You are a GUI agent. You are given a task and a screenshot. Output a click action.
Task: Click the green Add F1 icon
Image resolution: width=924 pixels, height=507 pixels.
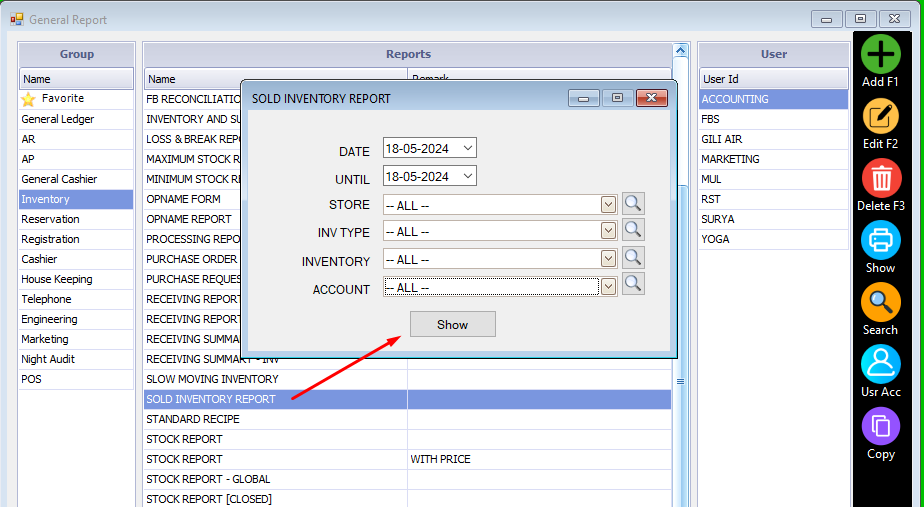click(x=881, y=54)
